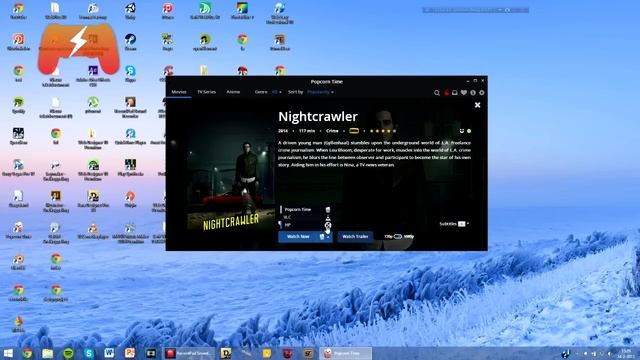Screen dimensions: 640x360
Task: Open Popcorn Time settings gear
Action: 482,93
